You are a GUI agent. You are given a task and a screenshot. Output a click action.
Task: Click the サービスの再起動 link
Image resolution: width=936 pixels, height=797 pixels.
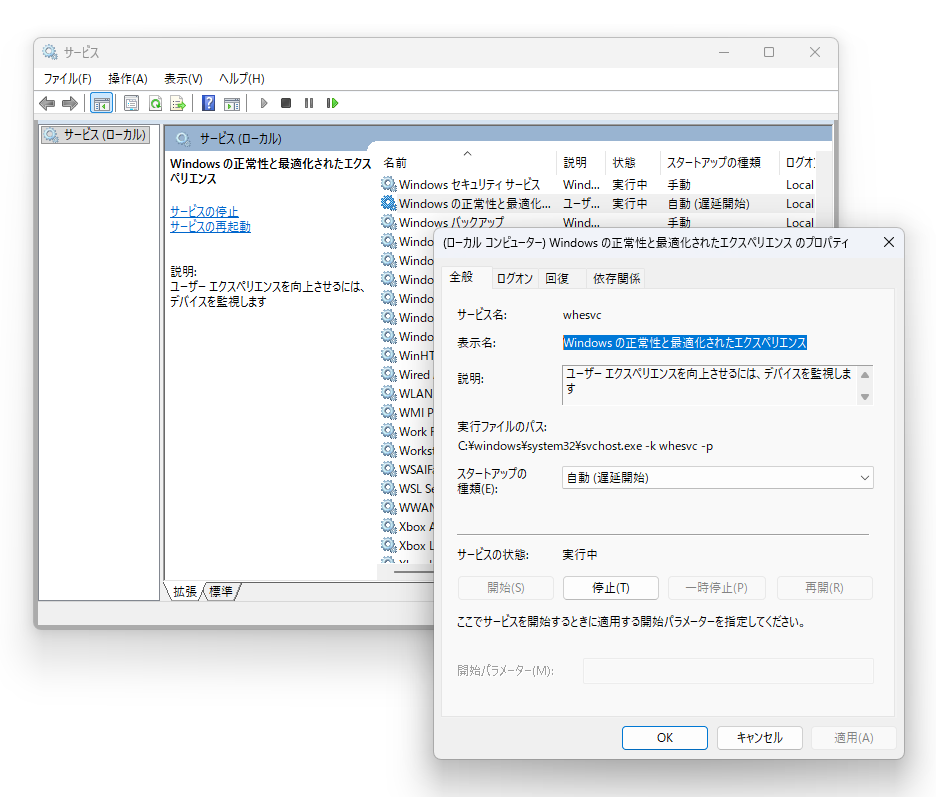210,227
